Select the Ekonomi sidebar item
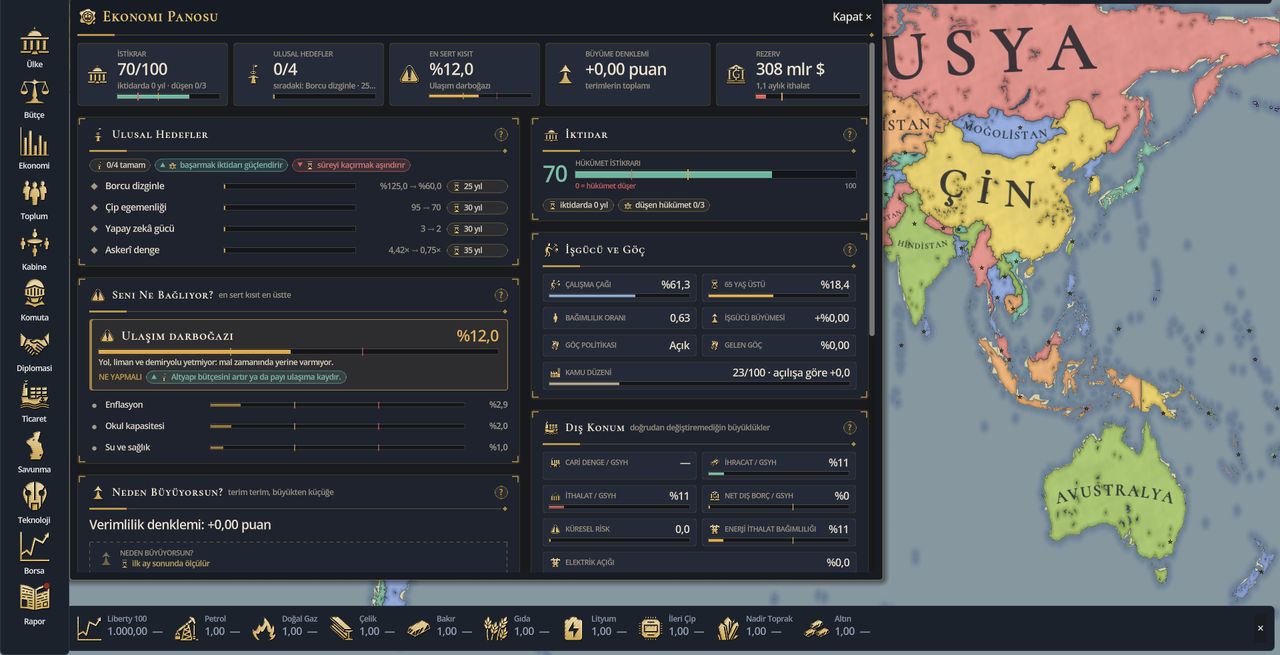Screen dimensions: 1280x655 coord(34,149)
